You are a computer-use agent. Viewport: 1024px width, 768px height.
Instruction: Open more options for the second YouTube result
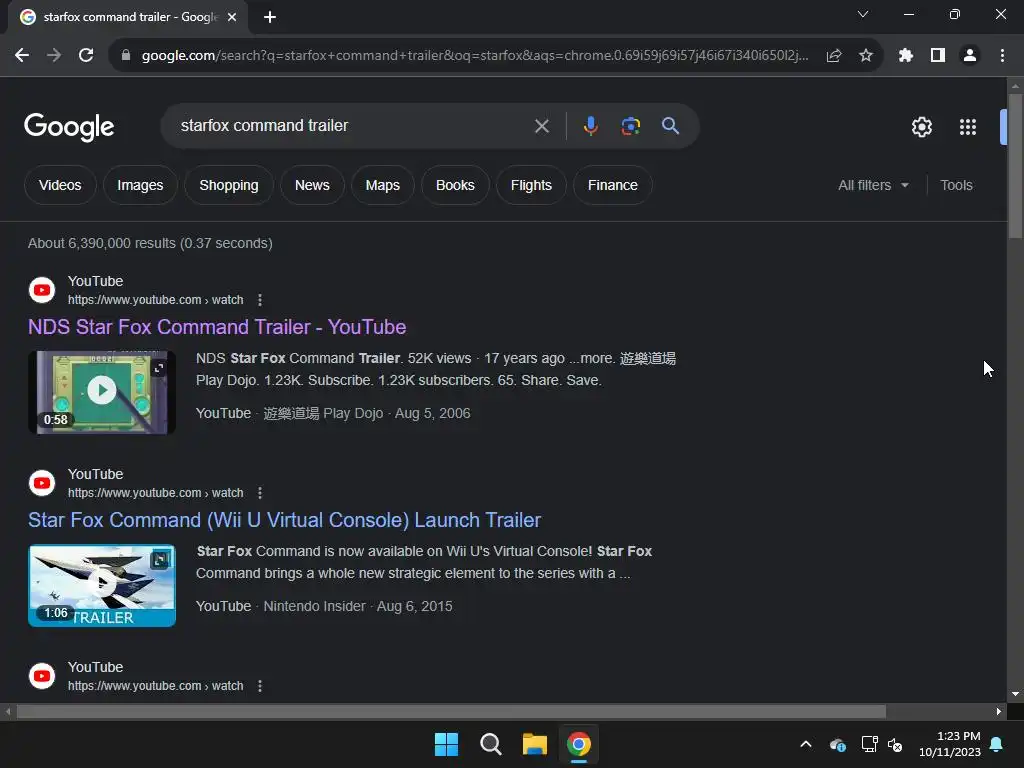[x=260, y=493]
